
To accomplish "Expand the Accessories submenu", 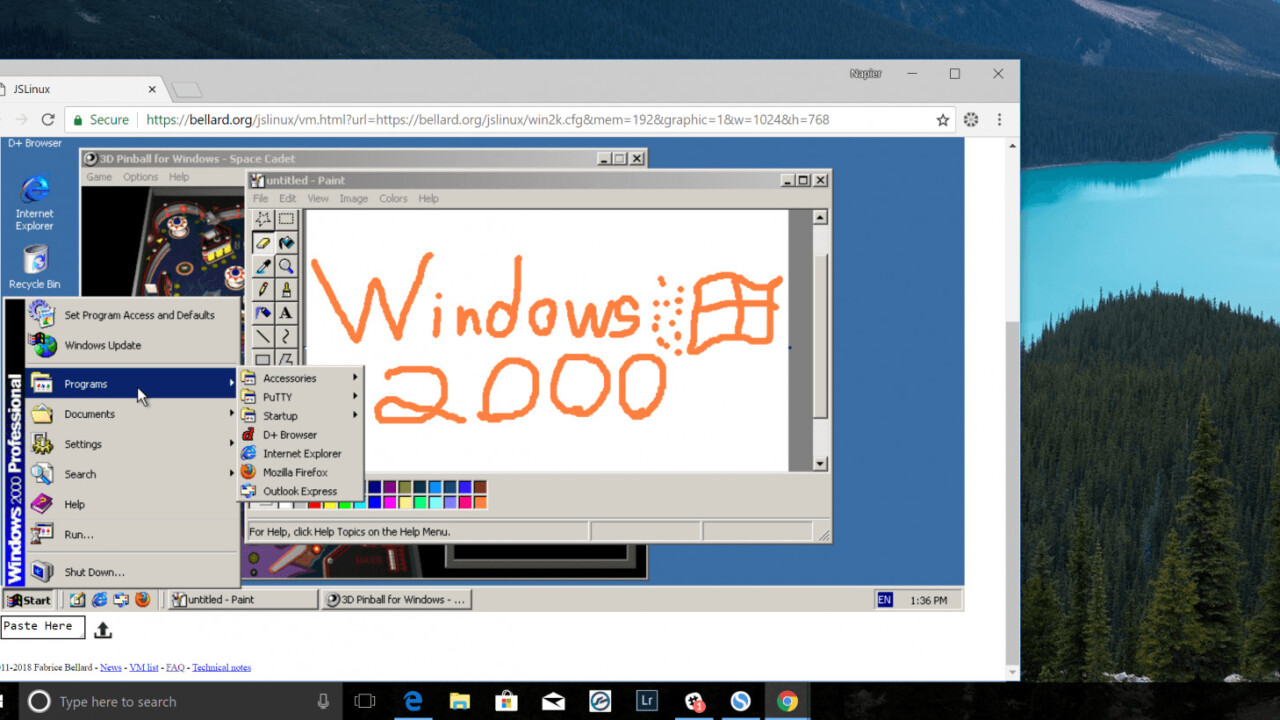I will tap(290, 378).
